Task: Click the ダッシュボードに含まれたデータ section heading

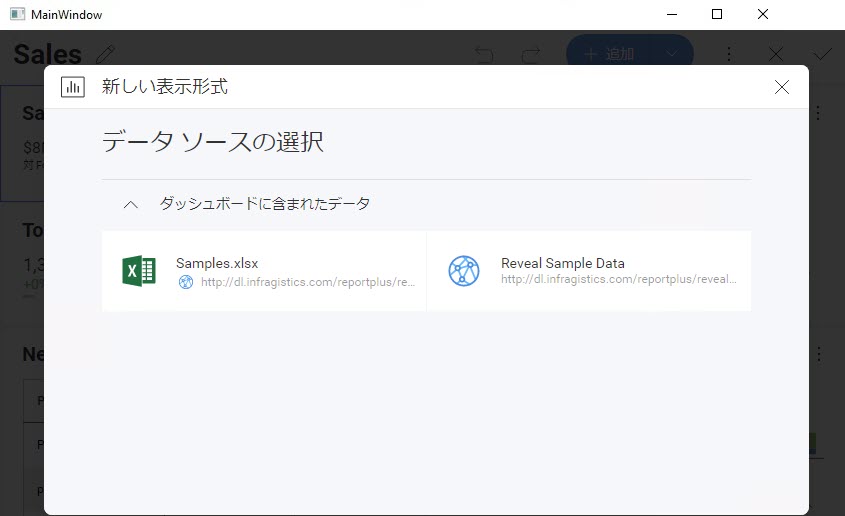Action: coord(265,204)
